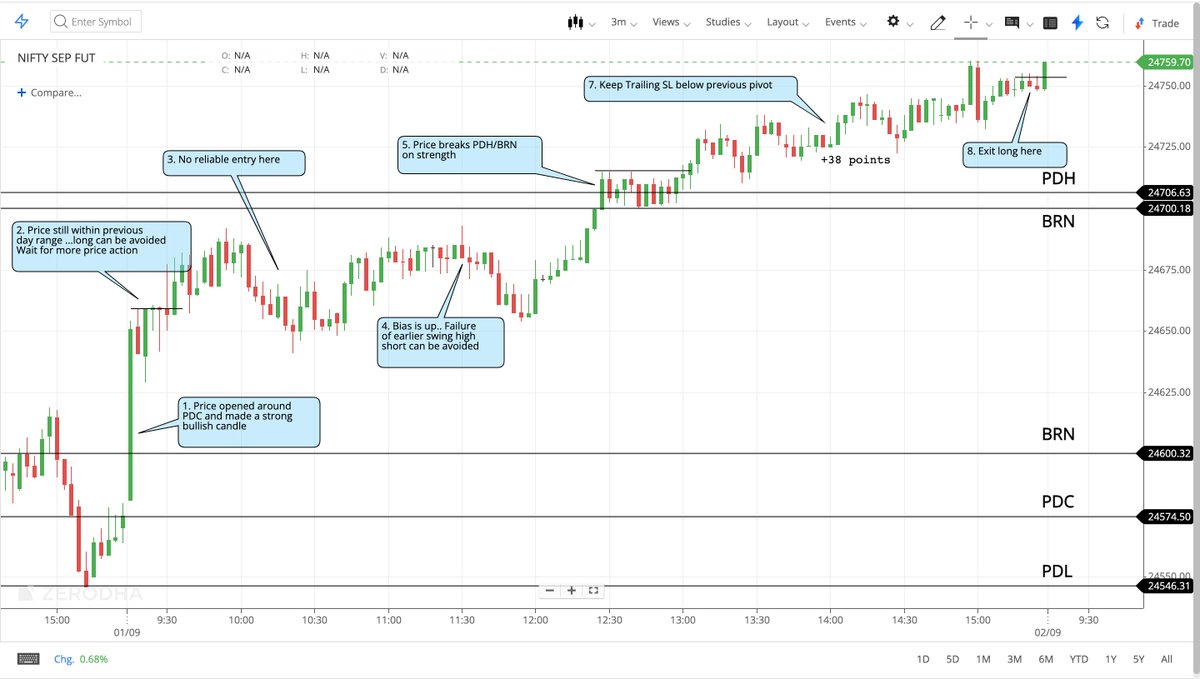Select the 5D range
Screen dimensions: 1200x679
(x=953, y=659)
